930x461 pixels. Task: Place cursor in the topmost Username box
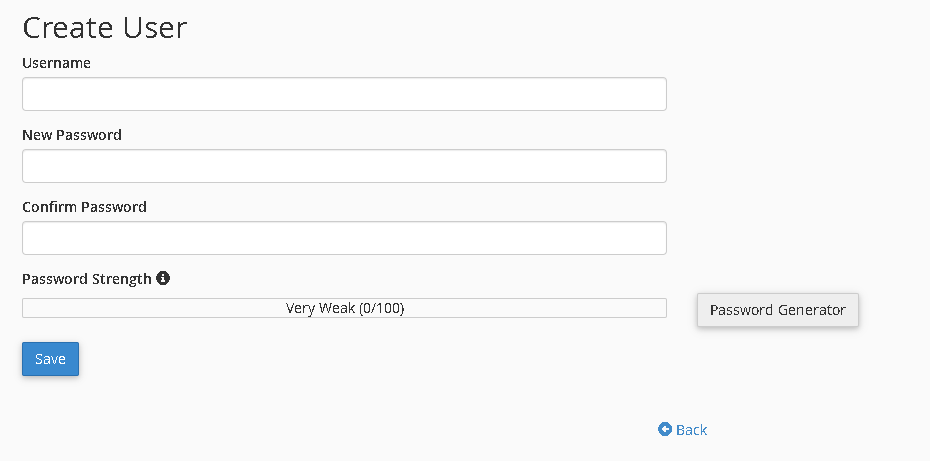[x=345, y=94]
